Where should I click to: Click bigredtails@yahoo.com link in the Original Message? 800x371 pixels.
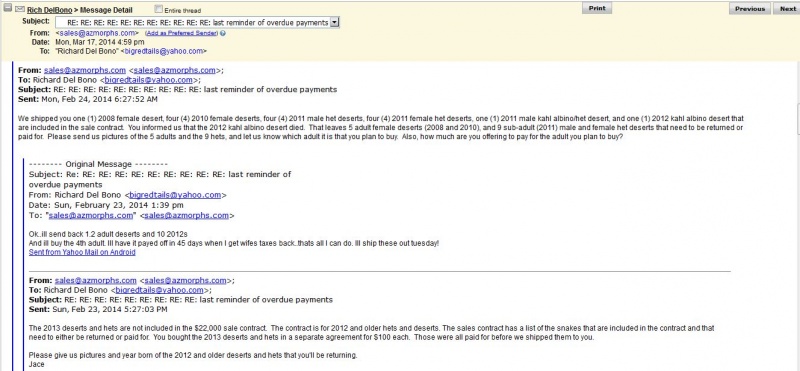(x=175, y=195)
